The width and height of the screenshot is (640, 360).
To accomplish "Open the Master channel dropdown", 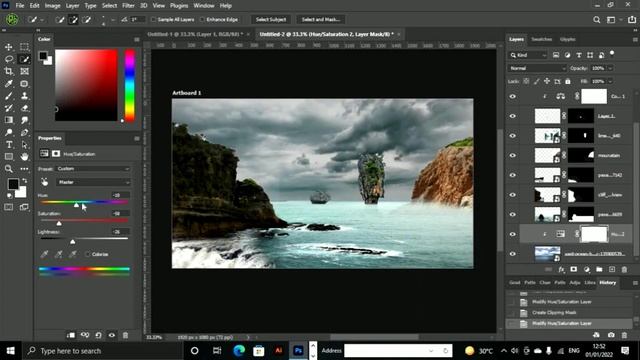I will click(x=93, y=182).
